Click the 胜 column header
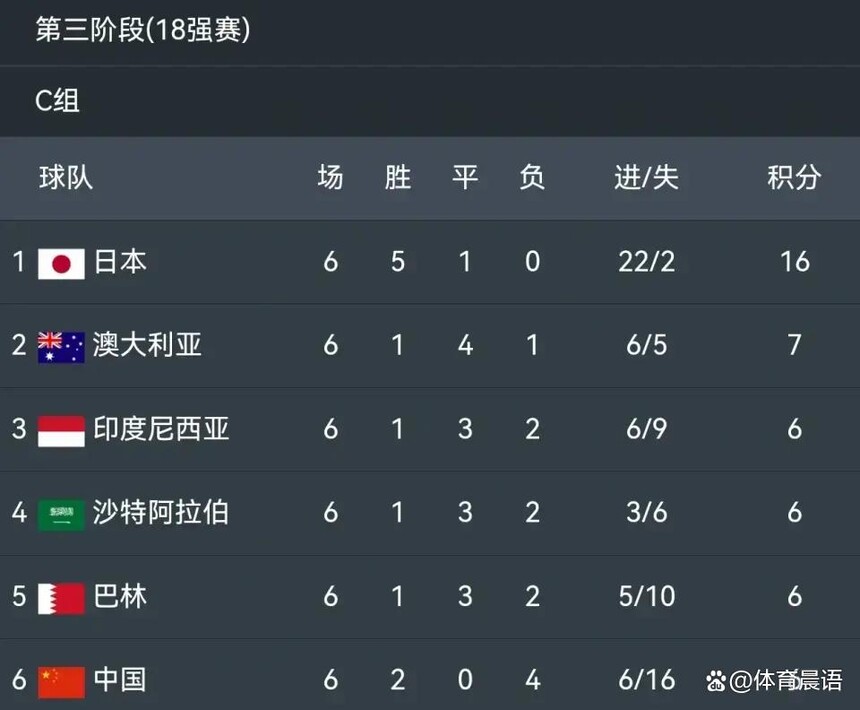This screenshot has width=860, height=710. pos(398,178)
